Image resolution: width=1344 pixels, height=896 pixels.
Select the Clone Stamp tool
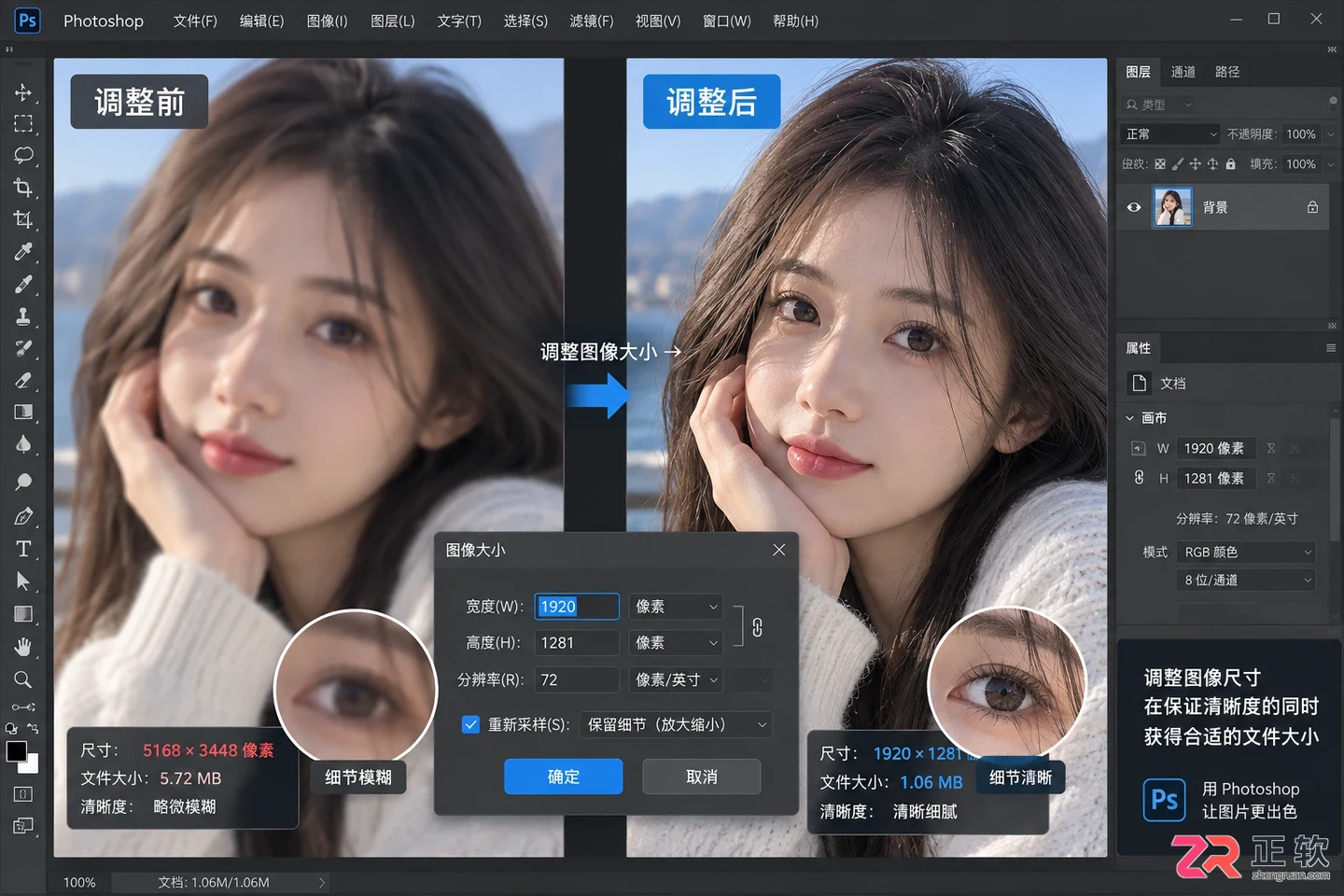(23, 316)
